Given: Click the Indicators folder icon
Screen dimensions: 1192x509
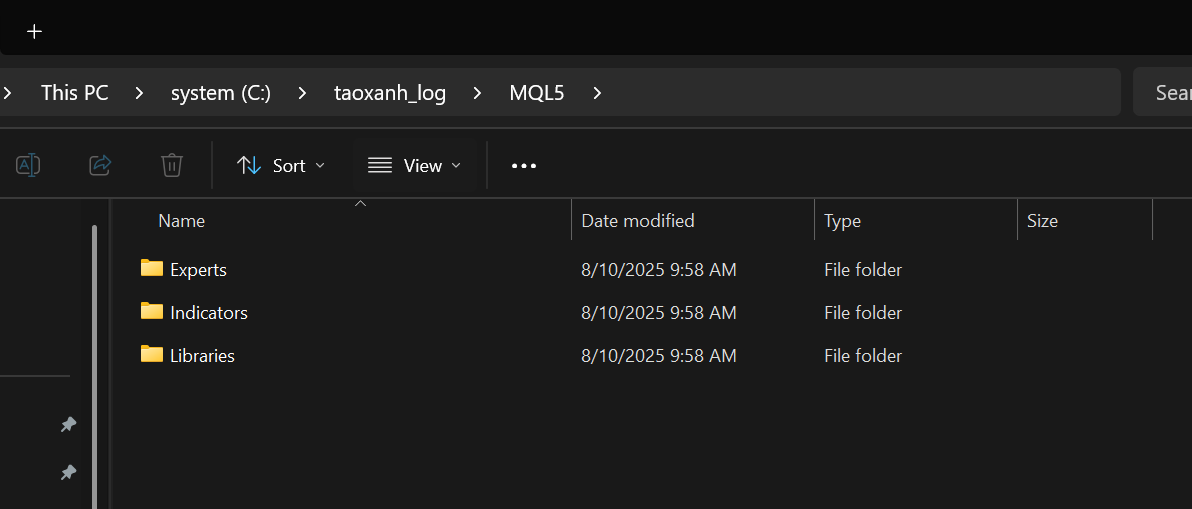Looking at the screenshot, I should point(152,312).
